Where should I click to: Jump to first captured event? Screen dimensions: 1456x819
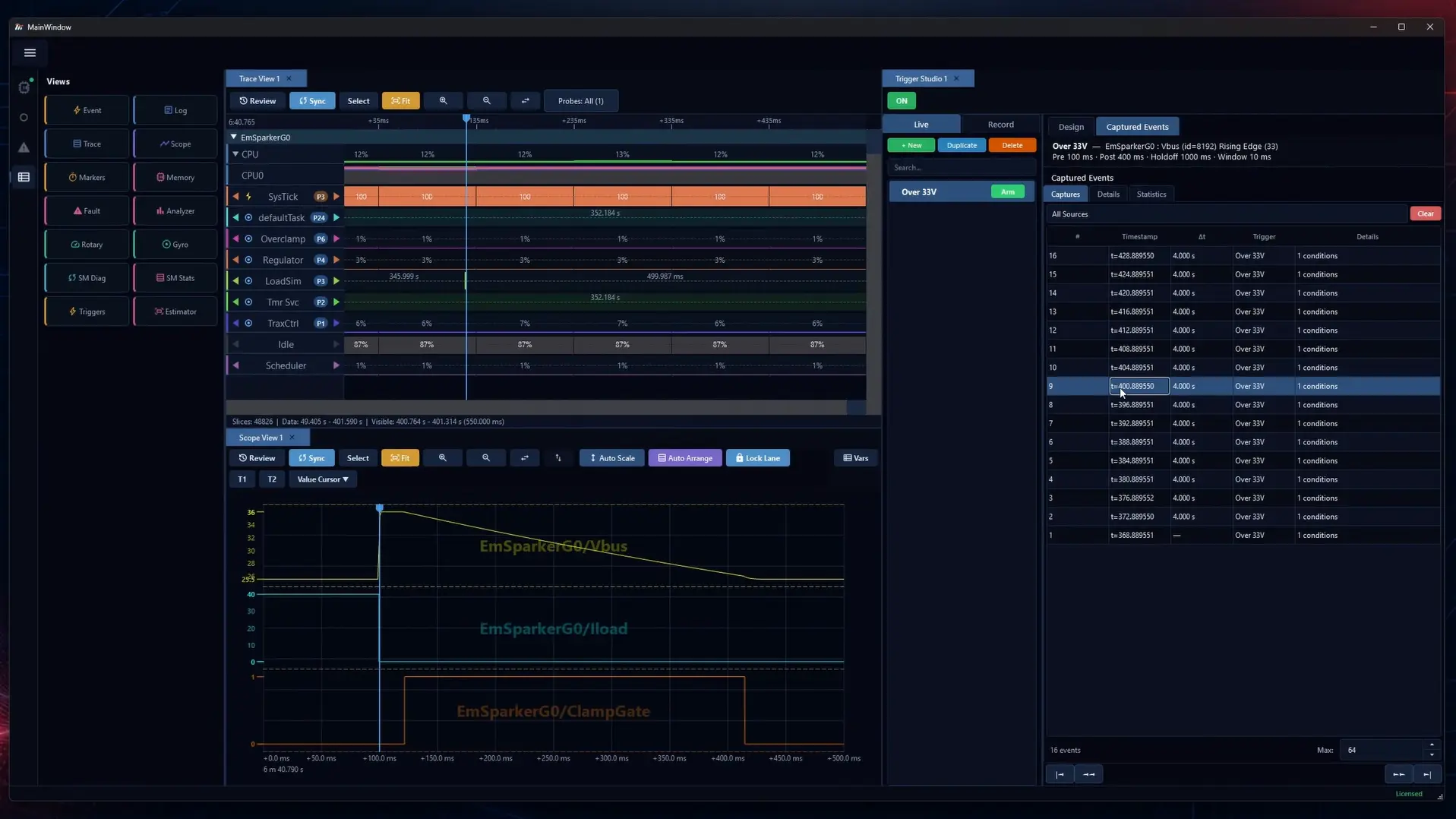point(1060,774)
